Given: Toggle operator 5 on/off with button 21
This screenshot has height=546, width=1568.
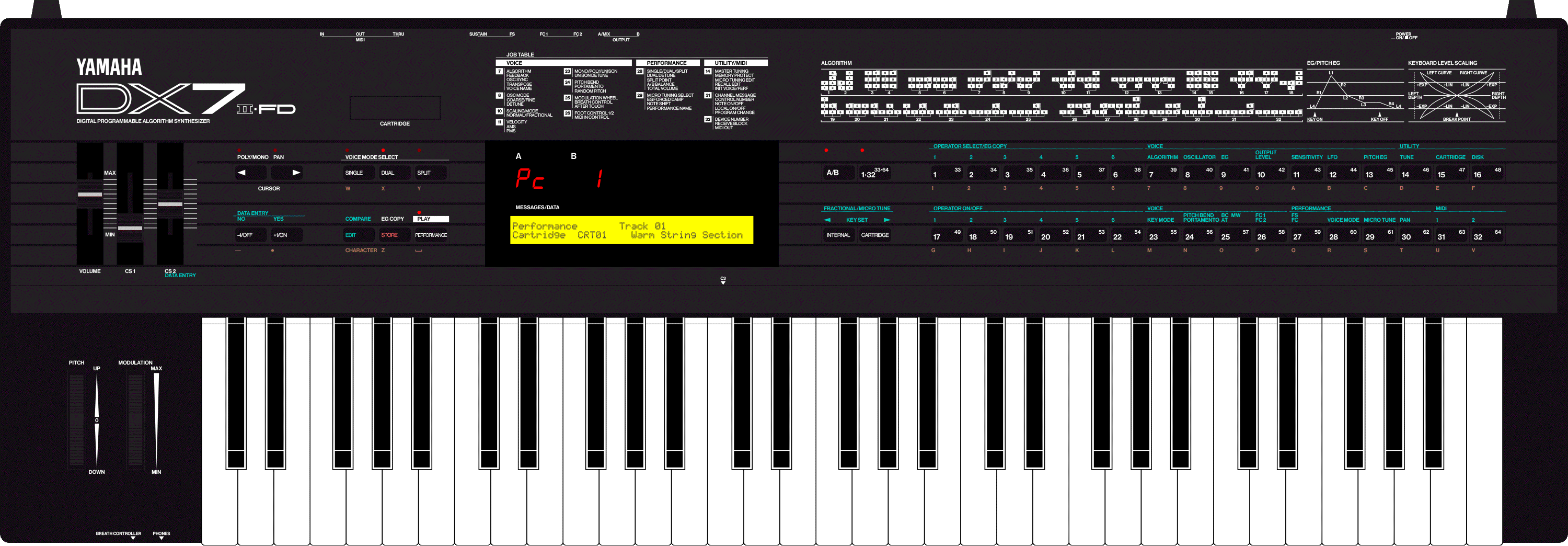Looking at the screenshot, I should click(1091, 236).
